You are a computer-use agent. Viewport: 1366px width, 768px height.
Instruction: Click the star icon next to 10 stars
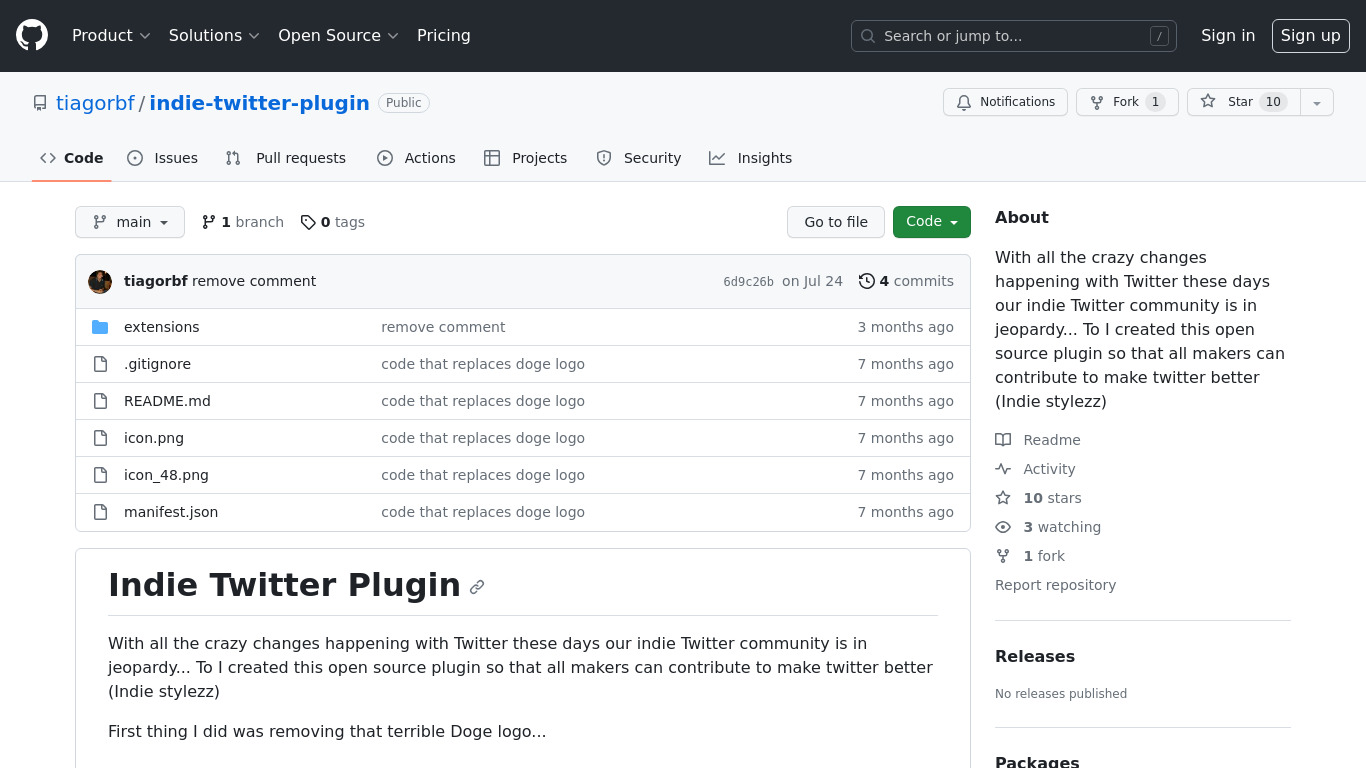click(1003, 498)
